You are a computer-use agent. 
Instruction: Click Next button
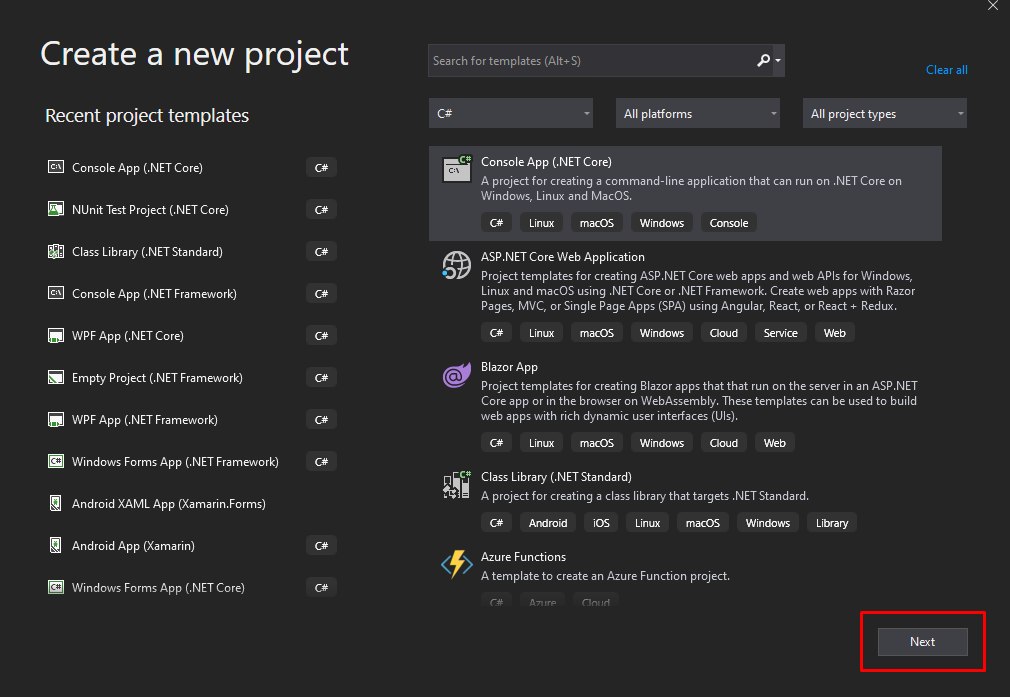922,642
